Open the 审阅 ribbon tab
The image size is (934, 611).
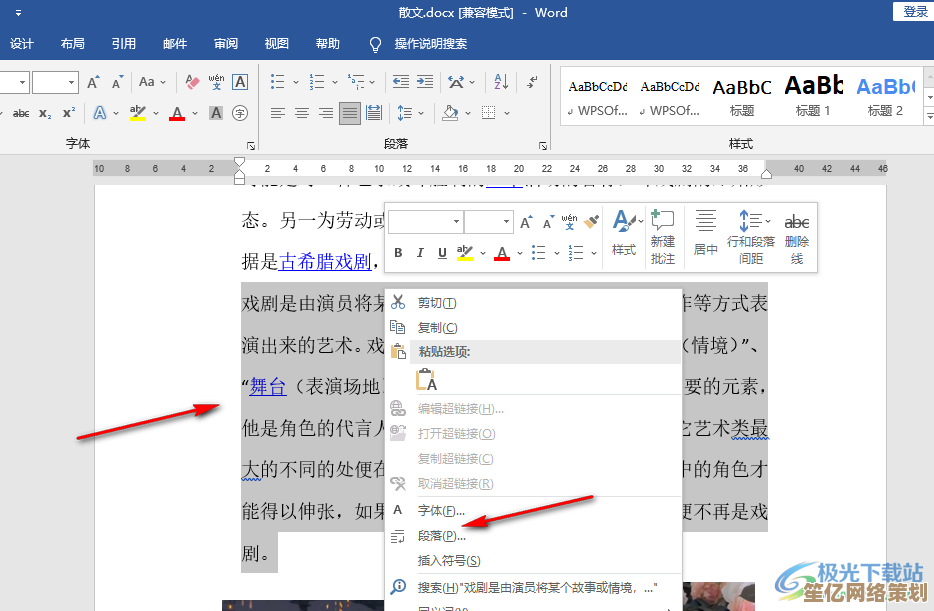pos(226,43)
